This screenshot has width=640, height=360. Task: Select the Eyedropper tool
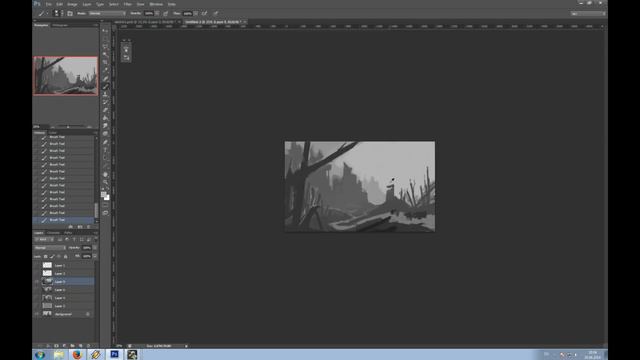[x=105, y=70]
